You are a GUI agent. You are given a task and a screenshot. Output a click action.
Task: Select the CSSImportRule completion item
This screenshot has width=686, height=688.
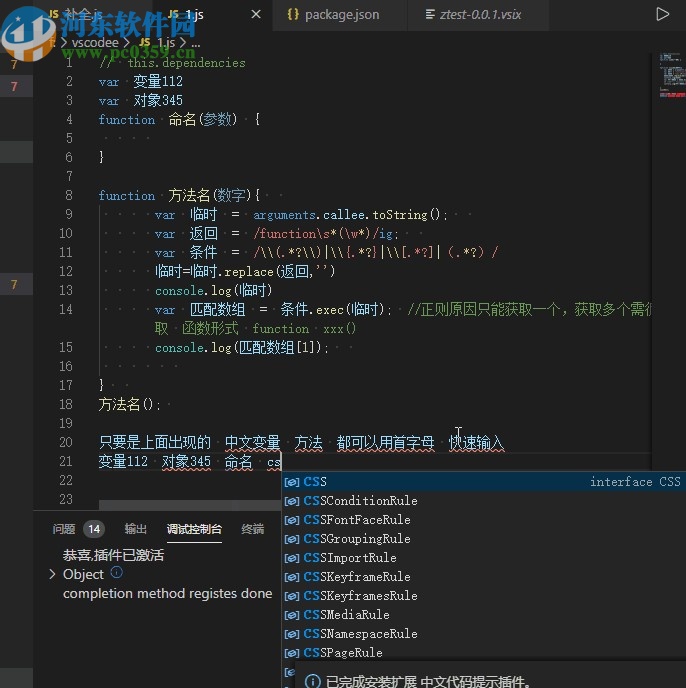484,558
